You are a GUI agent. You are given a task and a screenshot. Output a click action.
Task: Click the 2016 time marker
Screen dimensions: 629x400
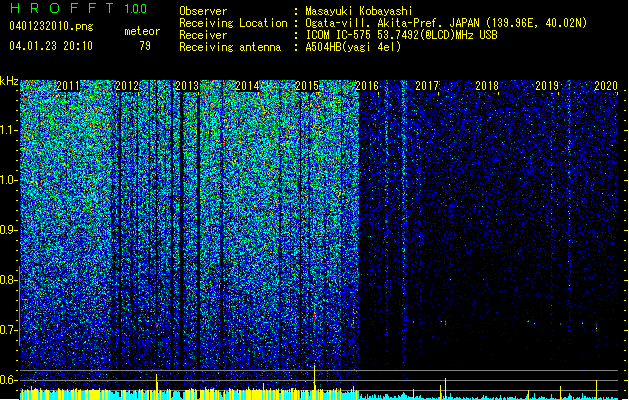pyautogui.click(x=367, y=86)
